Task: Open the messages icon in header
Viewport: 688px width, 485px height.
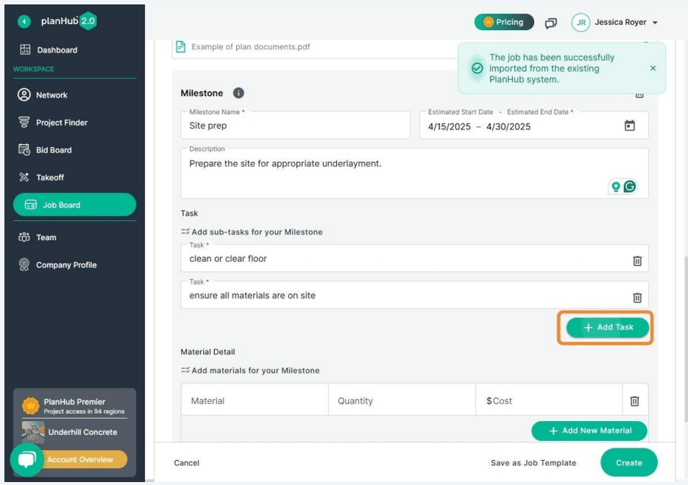Action: point(551,22)
